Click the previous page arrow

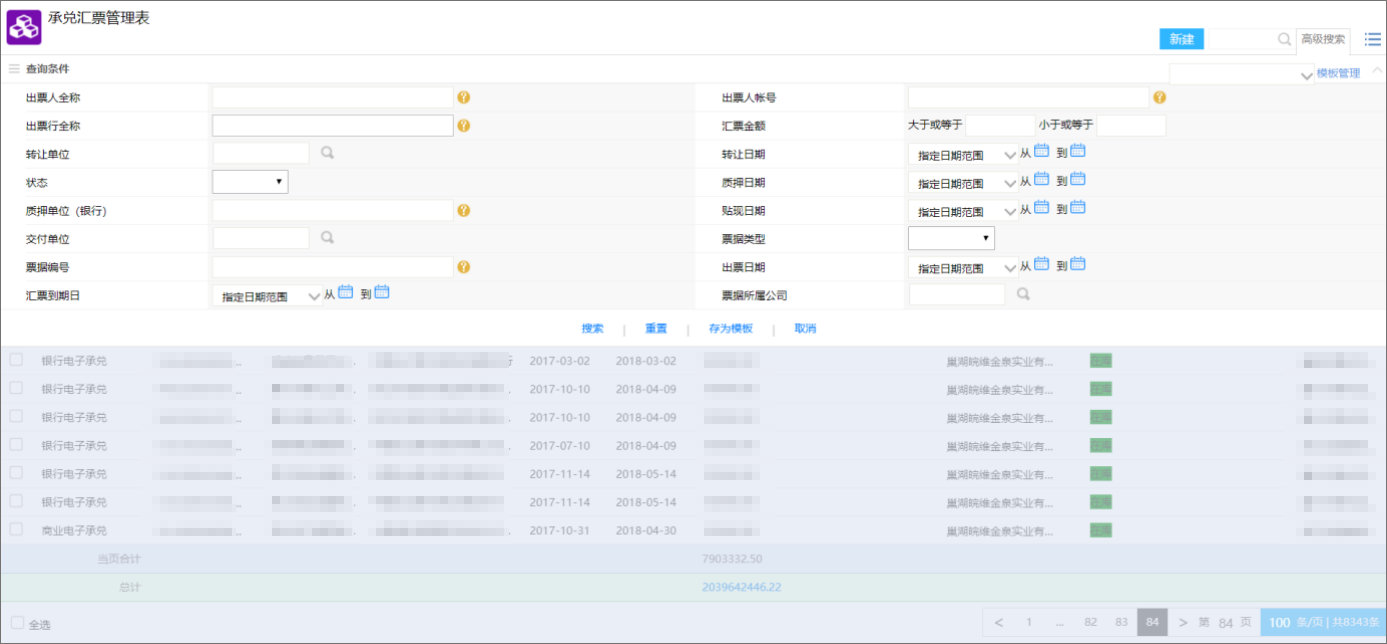999,622
